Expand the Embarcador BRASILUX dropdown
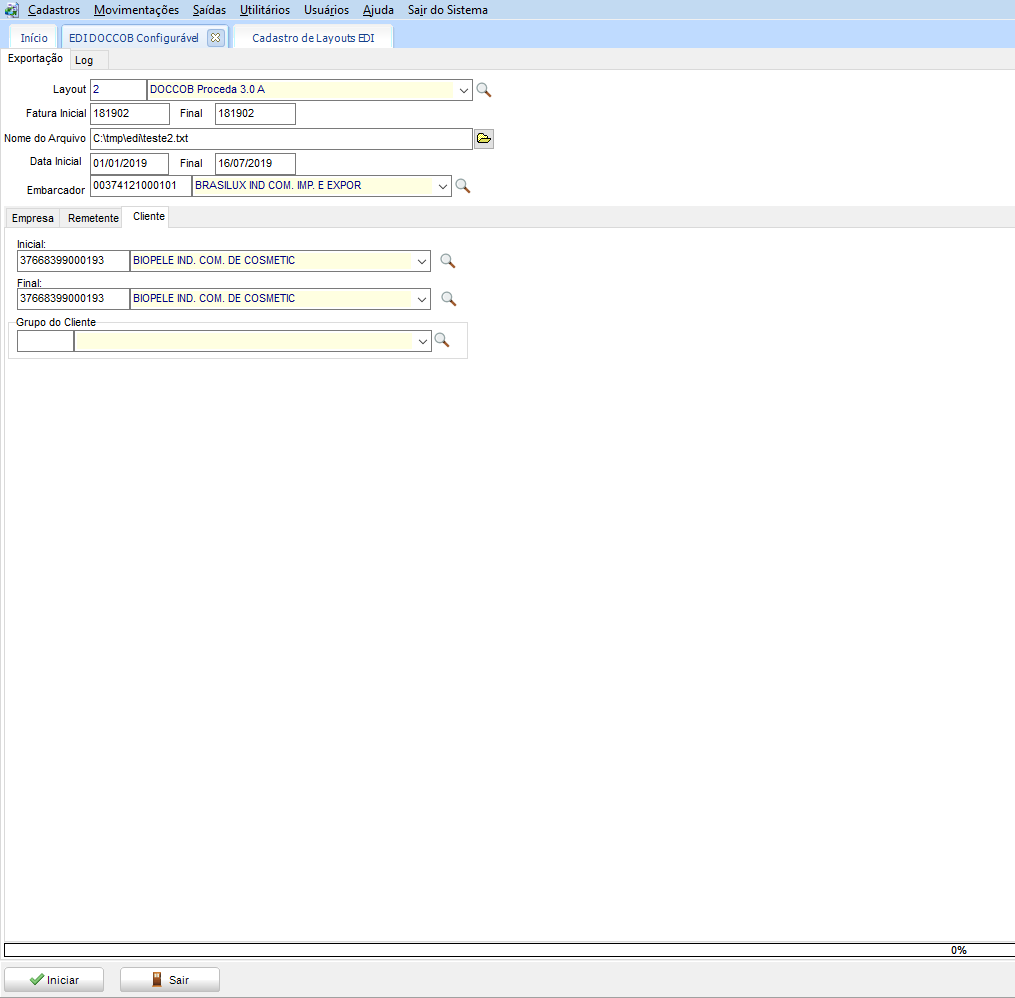 442,186
